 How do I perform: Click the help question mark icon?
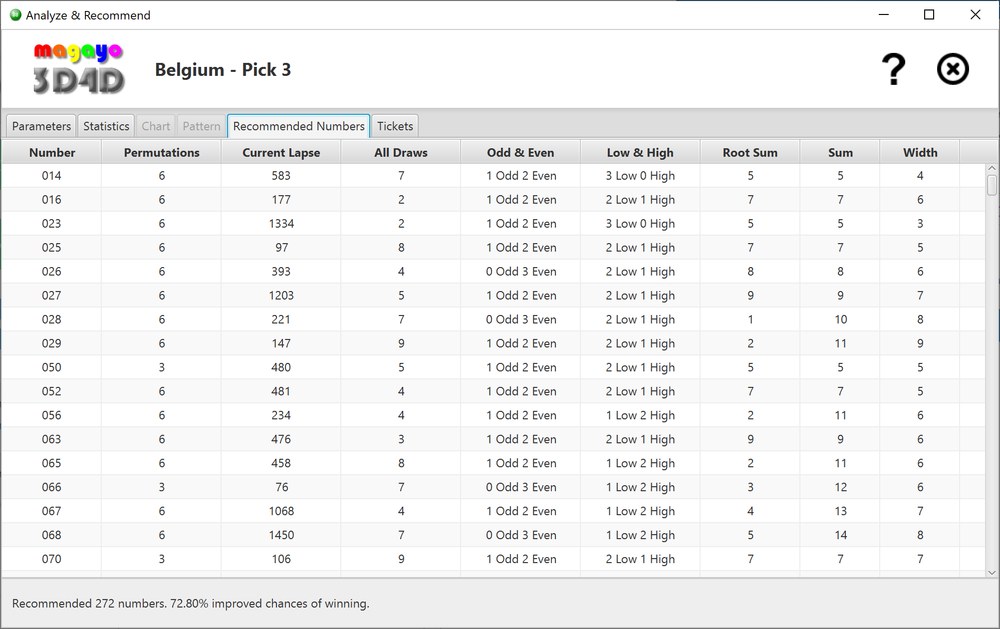(892, 69)
